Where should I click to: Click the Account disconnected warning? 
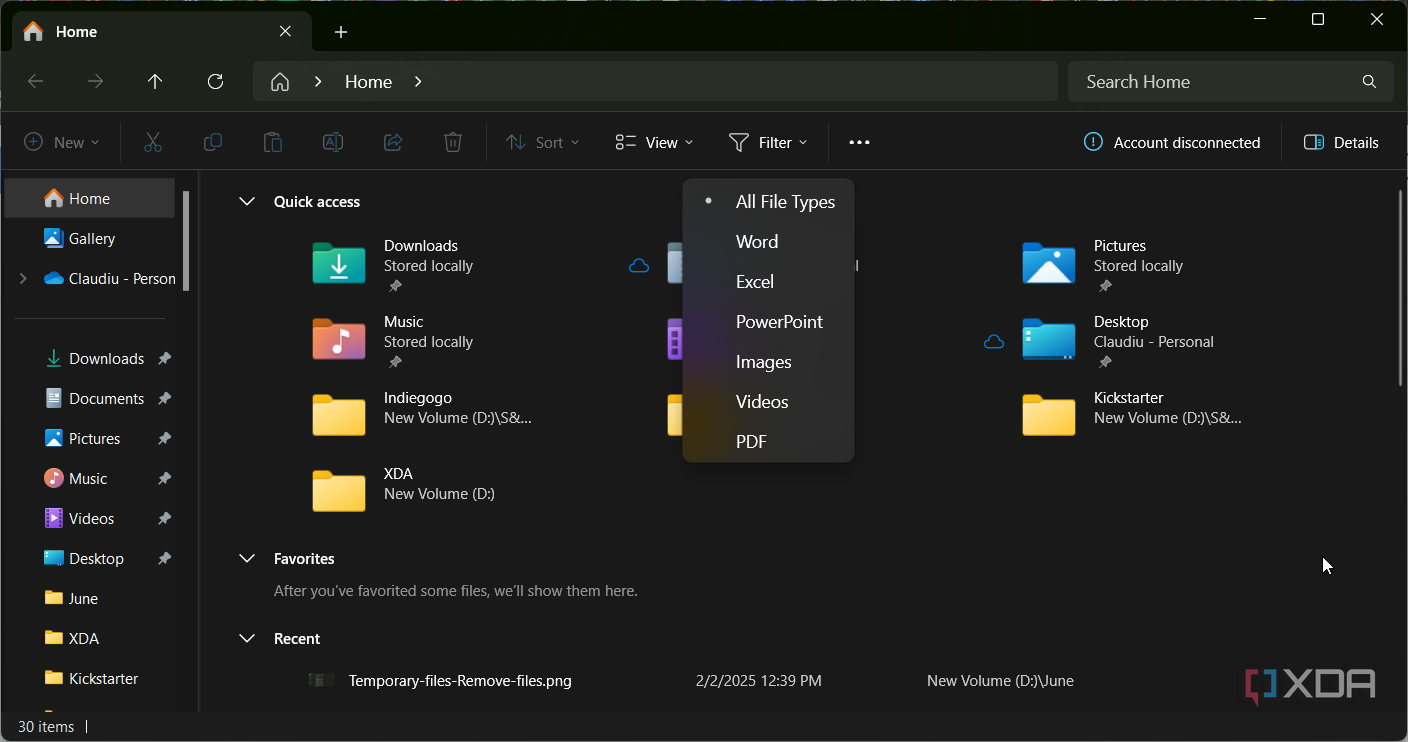[x=1172, y=142]
